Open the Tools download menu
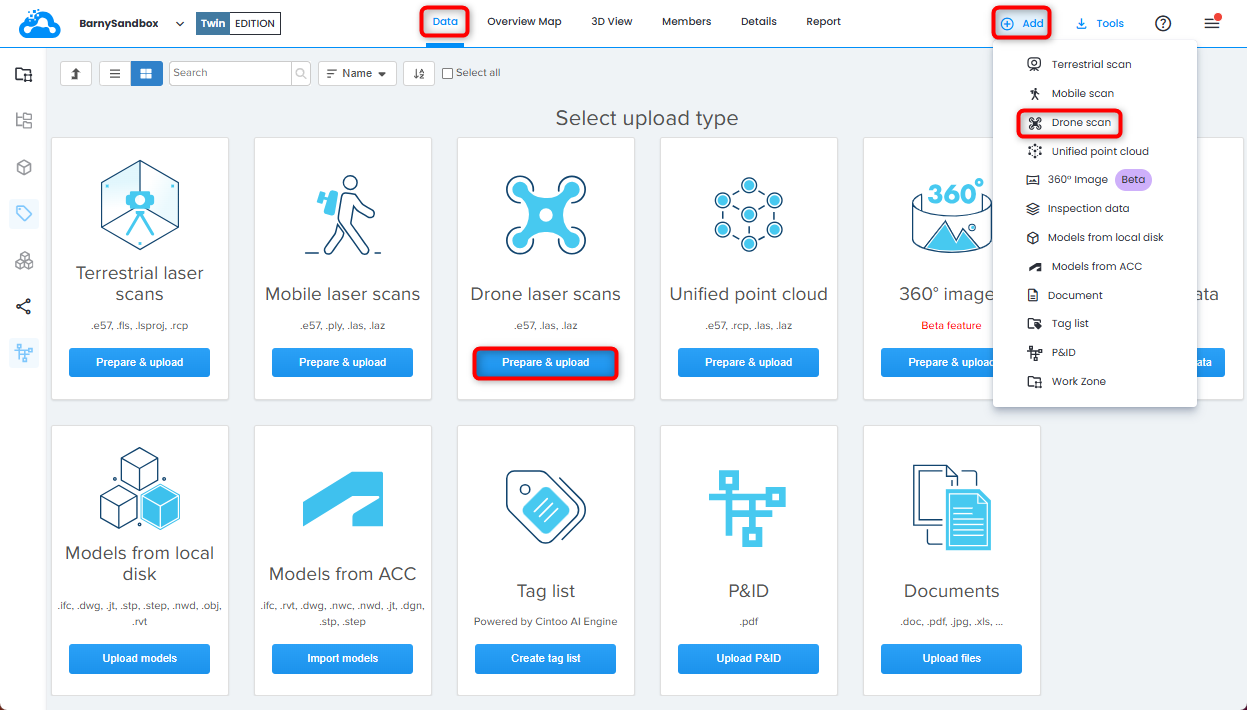Viewport: 1247px width, 710px height. click(x=1100, y=23)
